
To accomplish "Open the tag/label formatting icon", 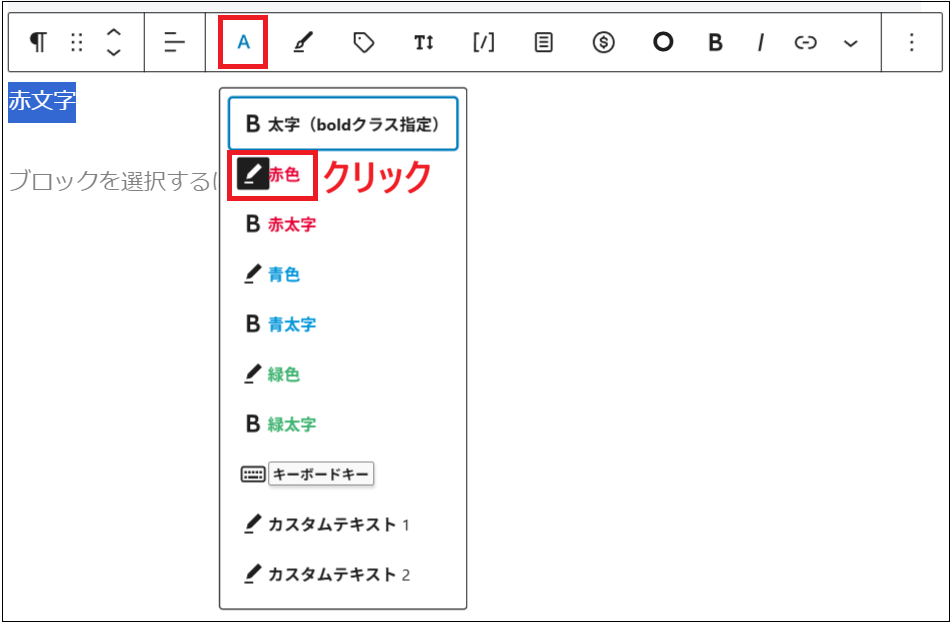I will [362, 42].
